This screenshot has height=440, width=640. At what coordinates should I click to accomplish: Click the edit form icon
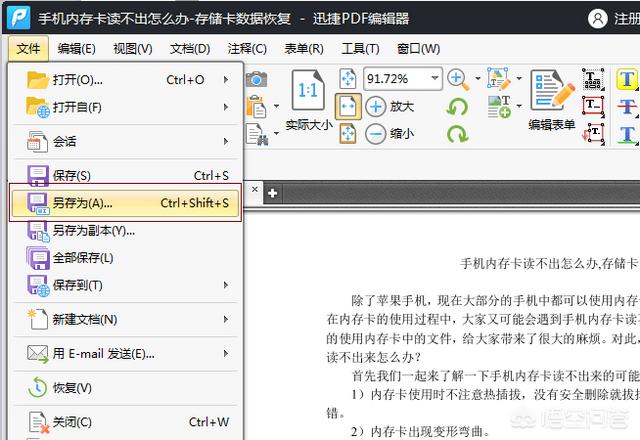[x=552, y=90]
